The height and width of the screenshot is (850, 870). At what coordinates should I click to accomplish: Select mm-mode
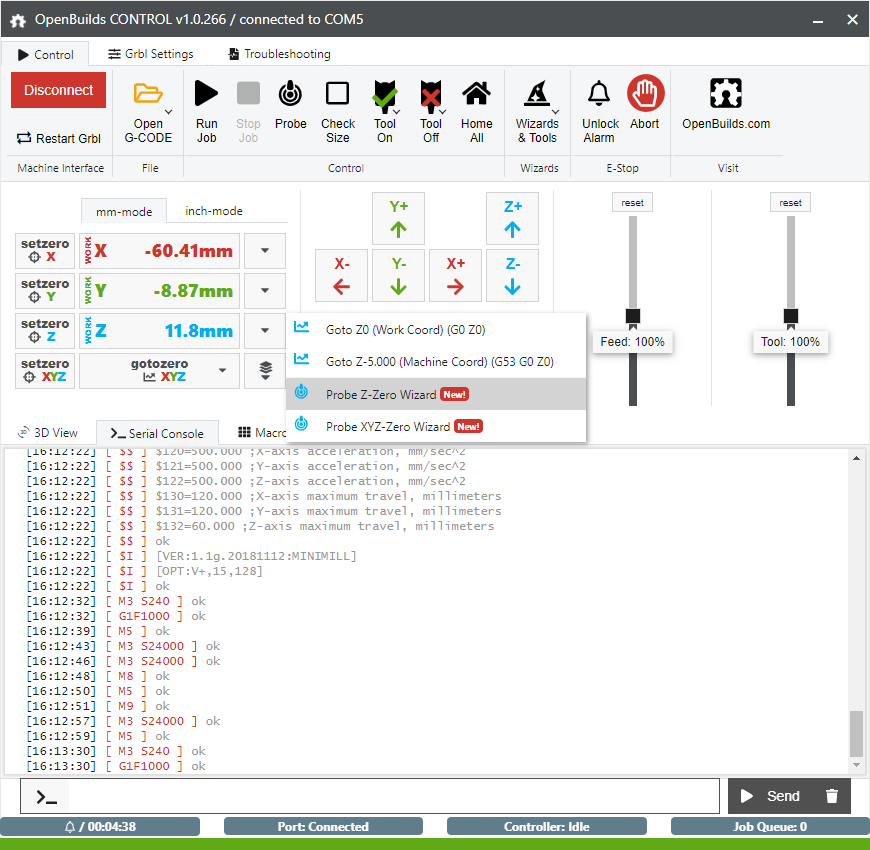point(123,211)
